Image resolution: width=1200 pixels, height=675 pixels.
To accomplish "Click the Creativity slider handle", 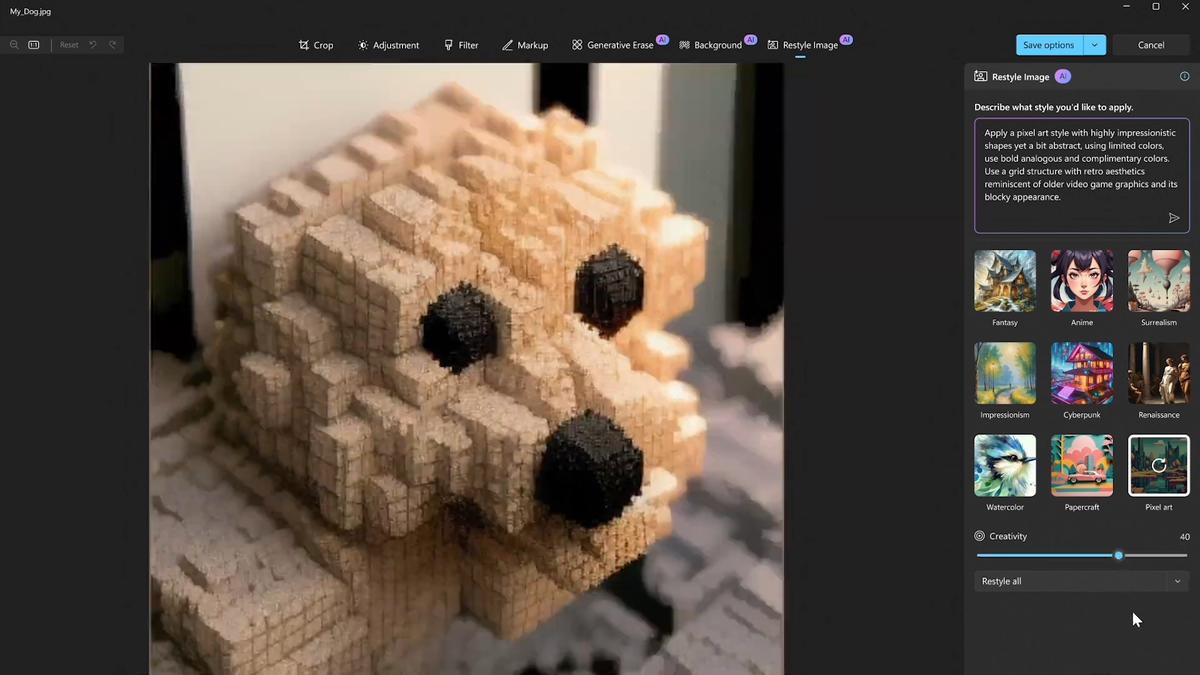I will point(1118,555).
